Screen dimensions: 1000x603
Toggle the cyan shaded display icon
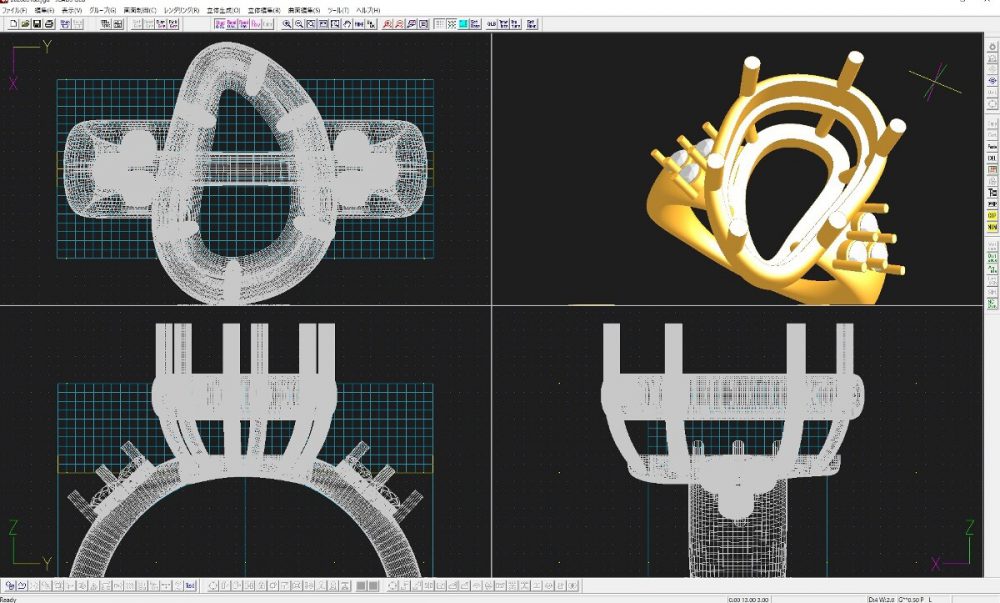464,24
